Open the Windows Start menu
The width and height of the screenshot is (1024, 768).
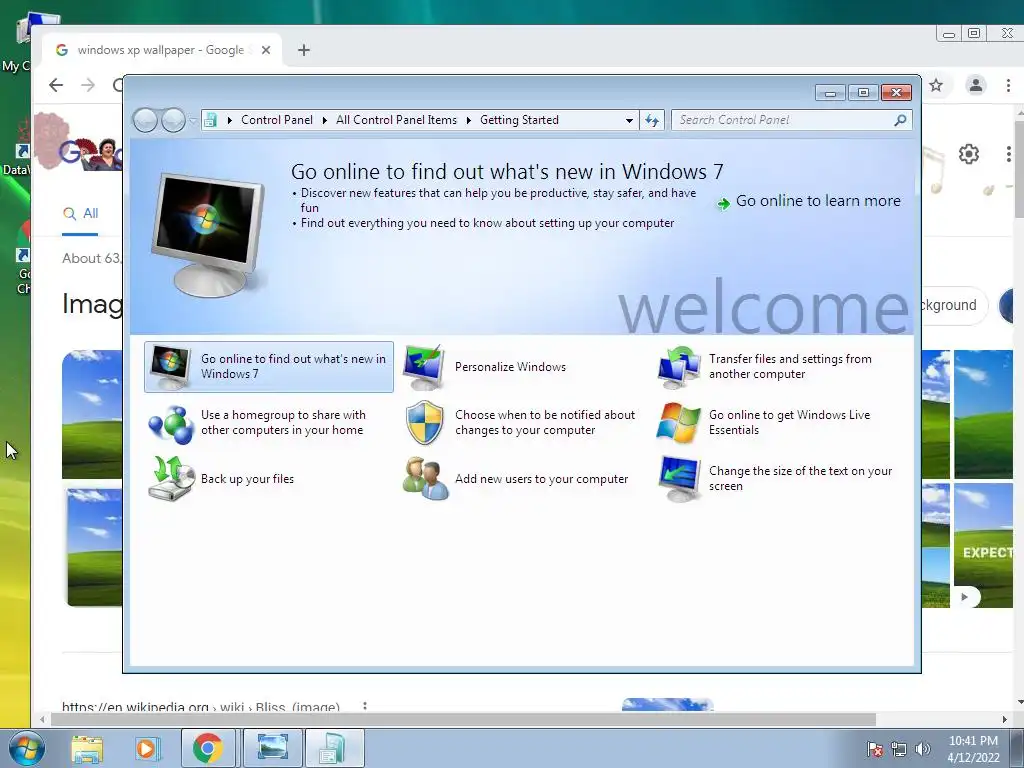27,748
